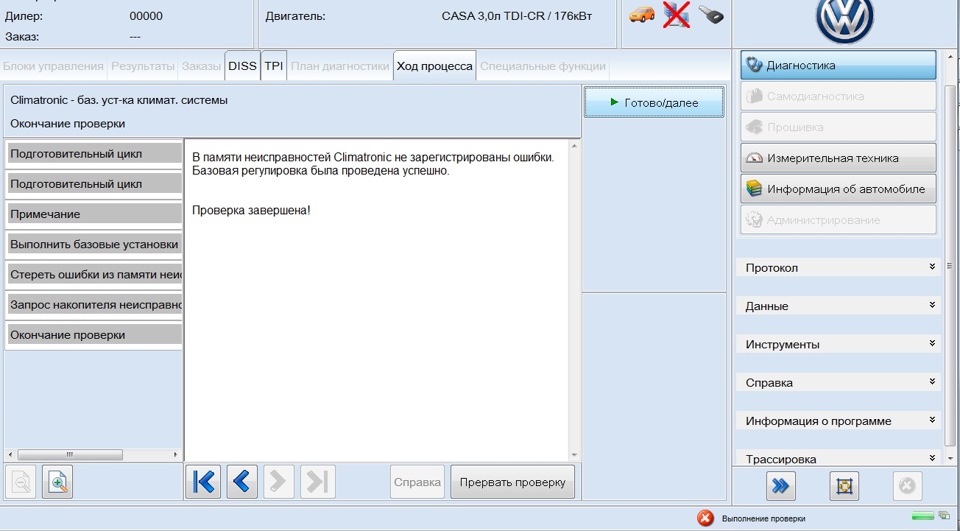
Task: Switch to Специальные функции tab
Action: [x=542, y=66]
